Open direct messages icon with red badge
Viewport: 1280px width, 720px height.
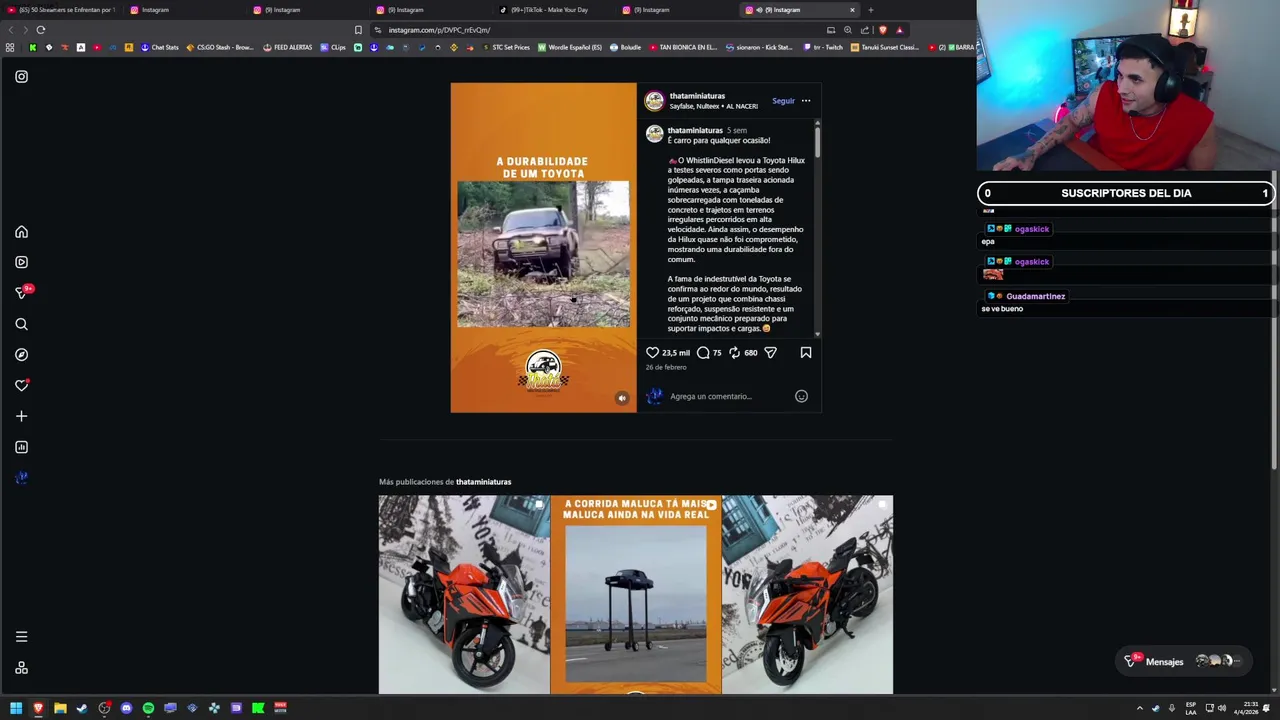23,292
